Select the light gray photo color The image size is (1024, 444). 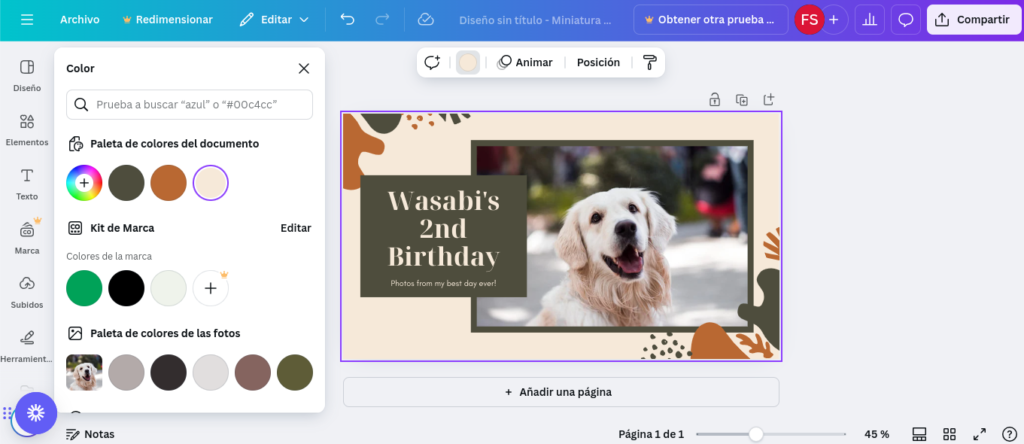click(x=210, y=372)
